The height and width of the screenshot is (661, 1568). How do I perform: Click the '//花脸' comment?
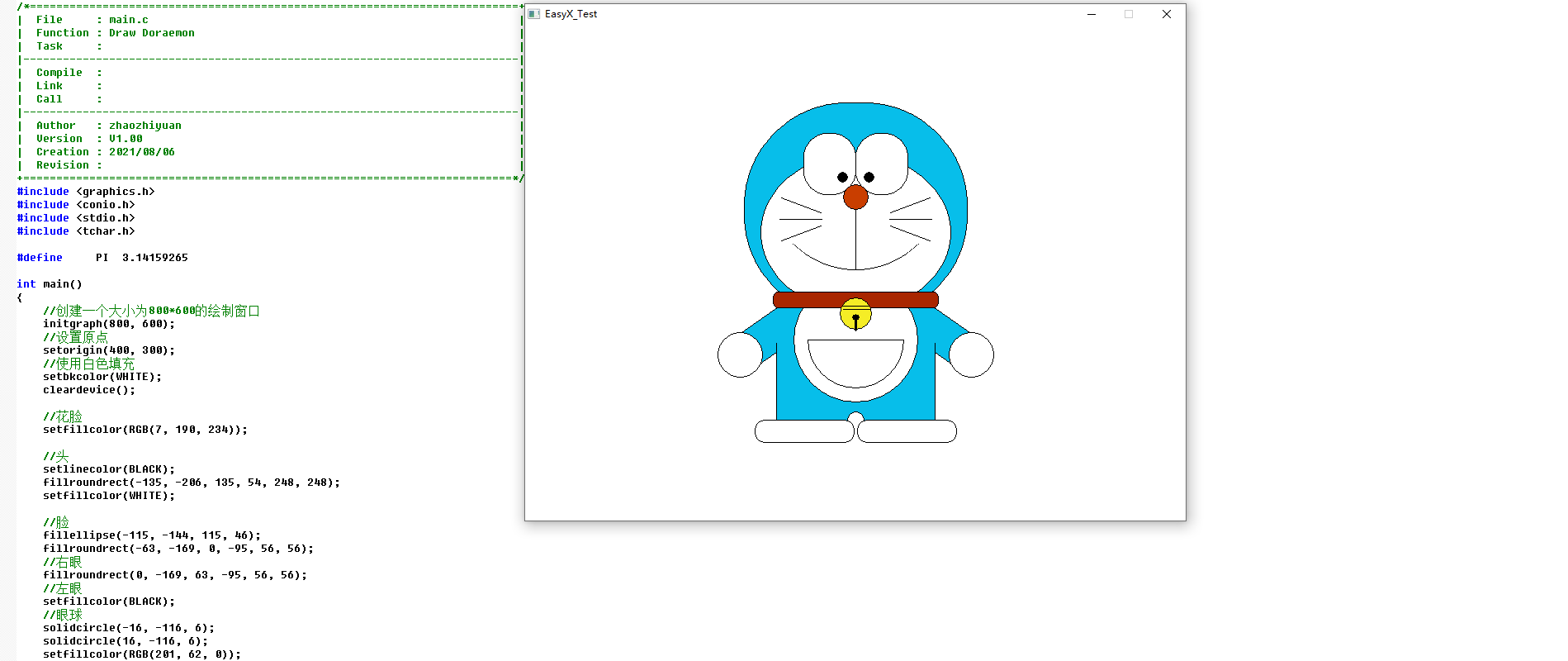tap(63, 416)
